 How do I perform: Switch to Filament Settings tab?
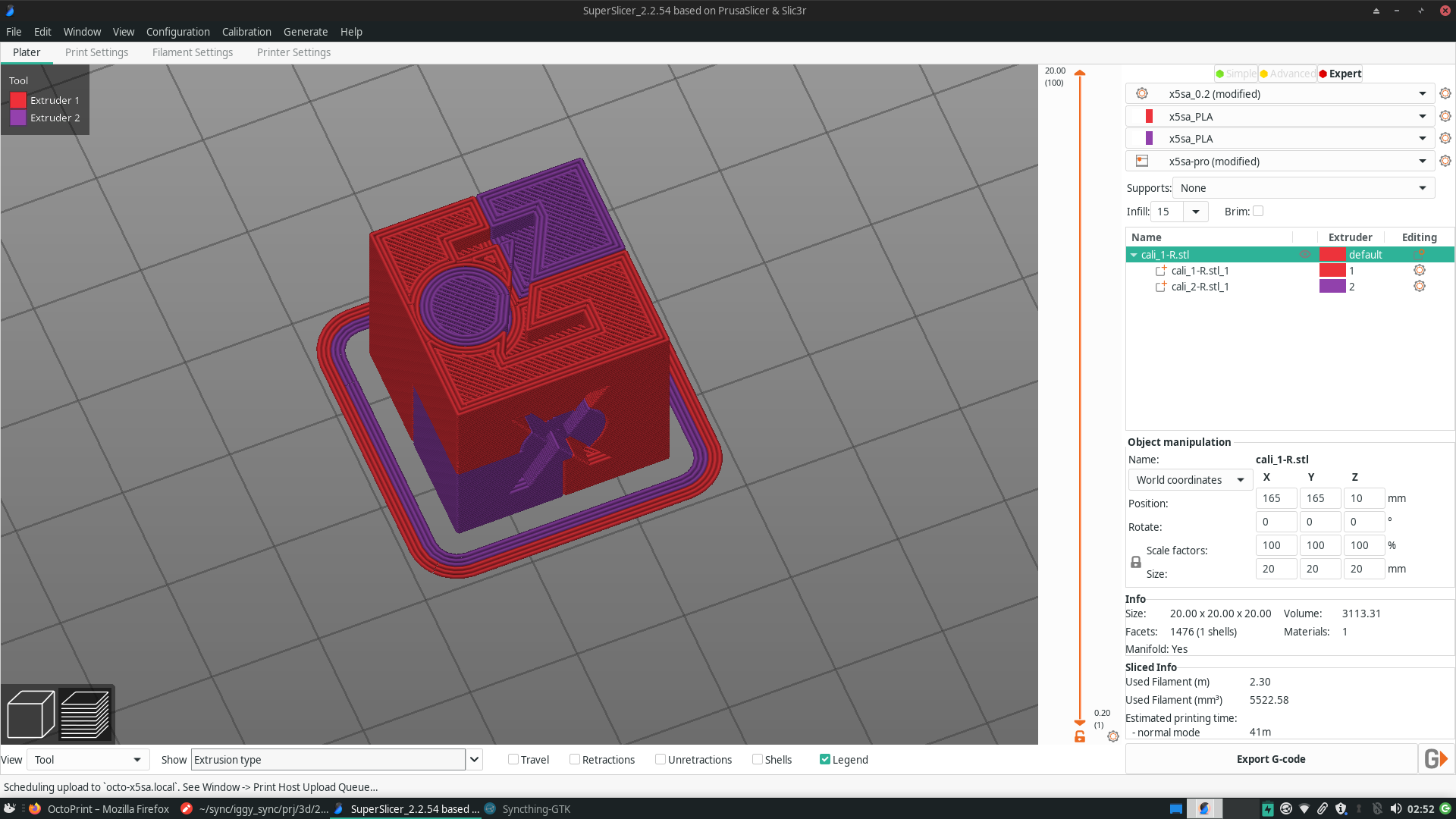(193, 52)
